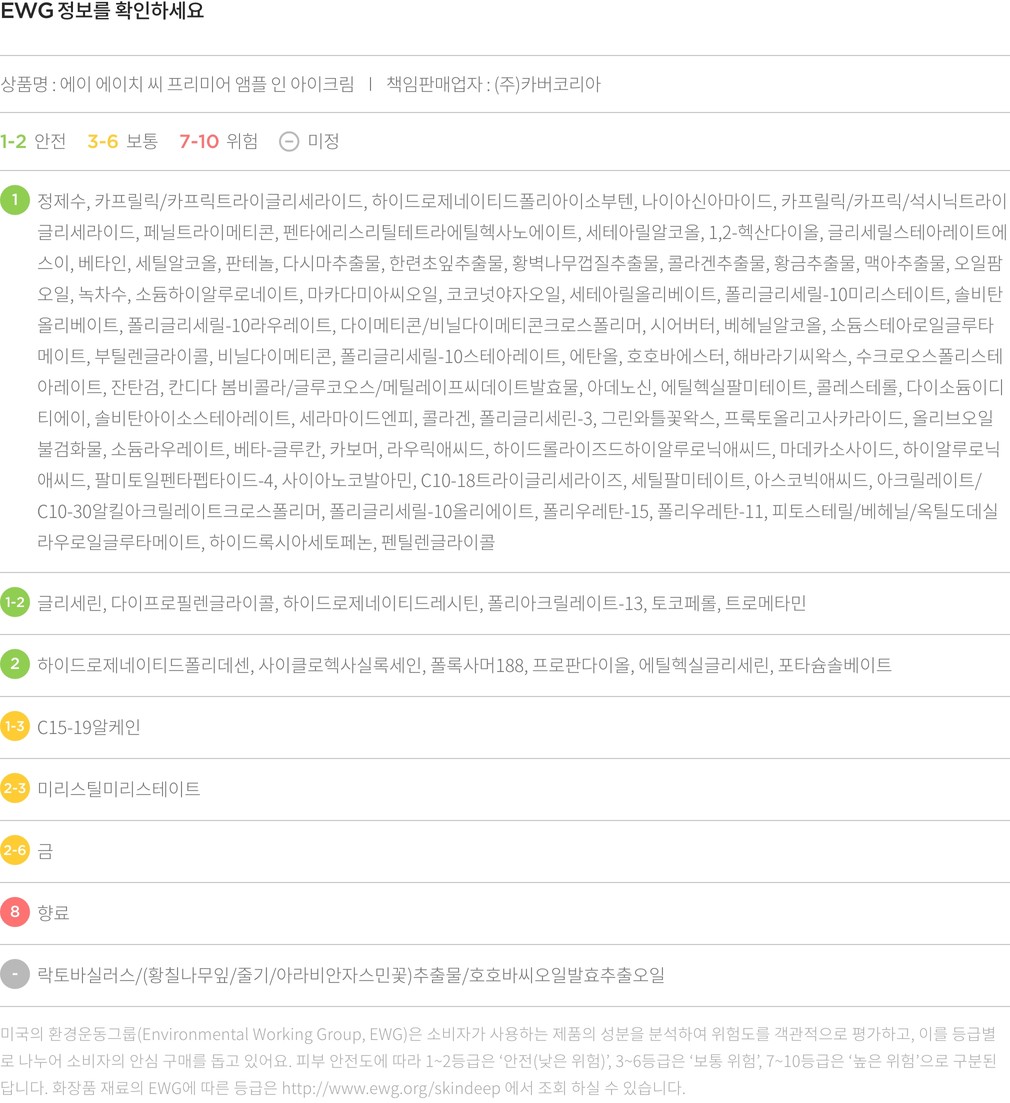Screen dimensions: 1010x1103
Task: Select the red 7-10 위험 legend label
Action: (218, 141)
